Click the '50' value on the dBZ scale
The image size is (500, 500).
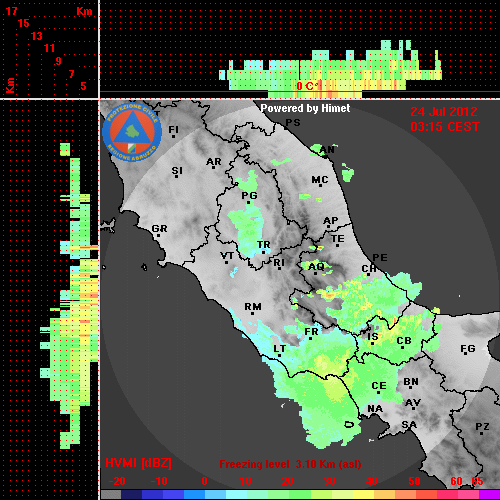(414, 481)
